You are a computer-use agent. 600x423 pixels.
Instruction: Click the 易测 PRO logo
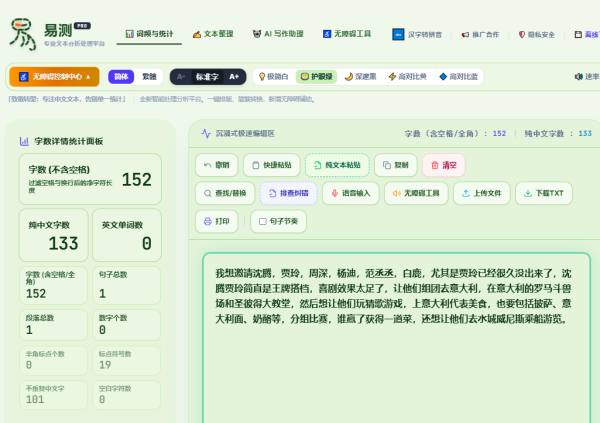click(x=57, y=35)
